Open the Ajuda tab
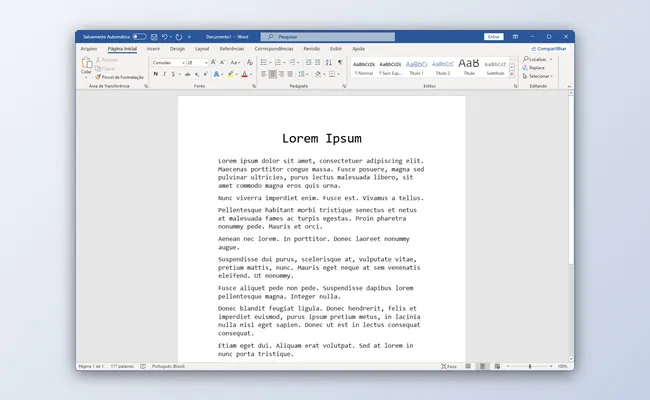Screen dimensions: 650x400 (358, 49)
